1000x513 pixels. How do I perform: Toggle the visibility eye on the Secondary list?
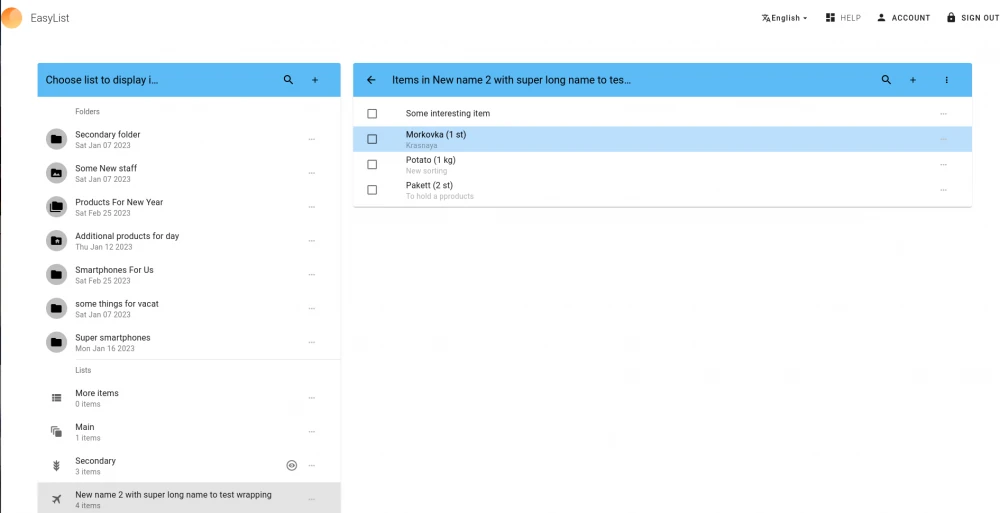[x=291, y=465]
